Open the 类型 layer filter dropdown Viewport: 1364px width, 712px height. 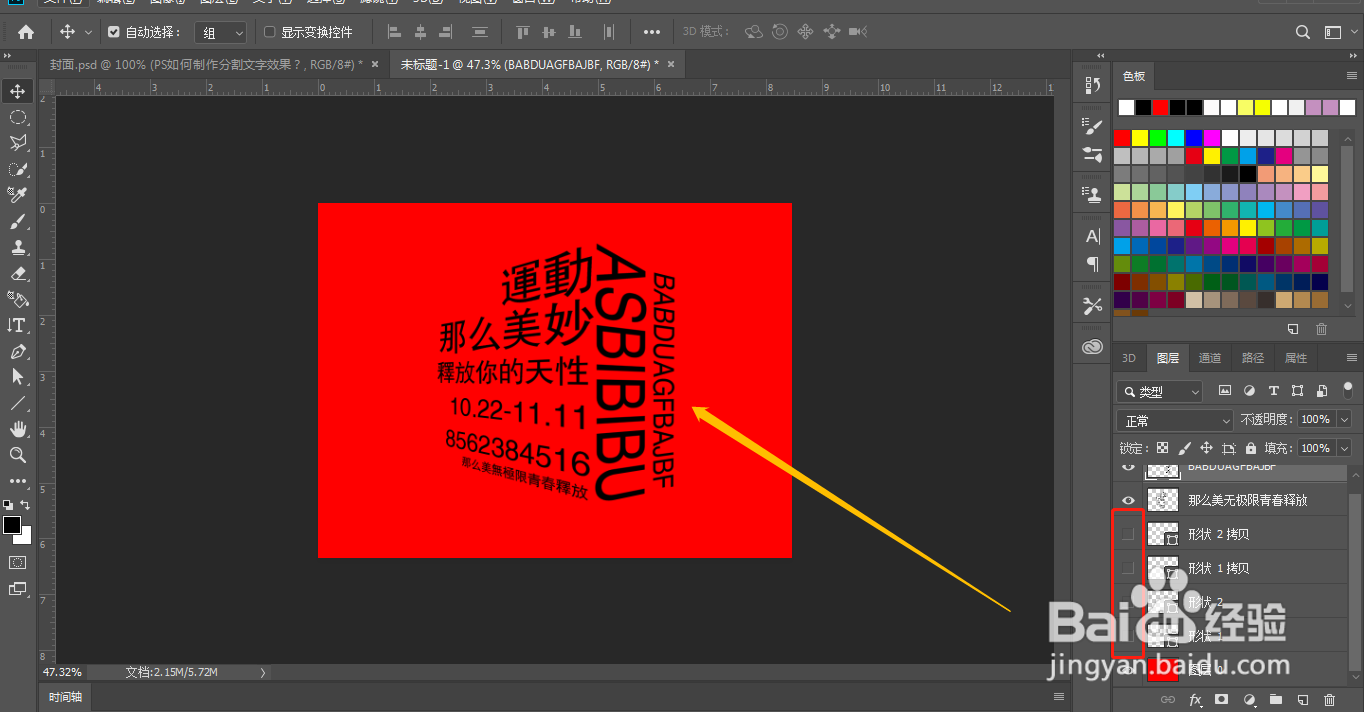coord(1160,392)
